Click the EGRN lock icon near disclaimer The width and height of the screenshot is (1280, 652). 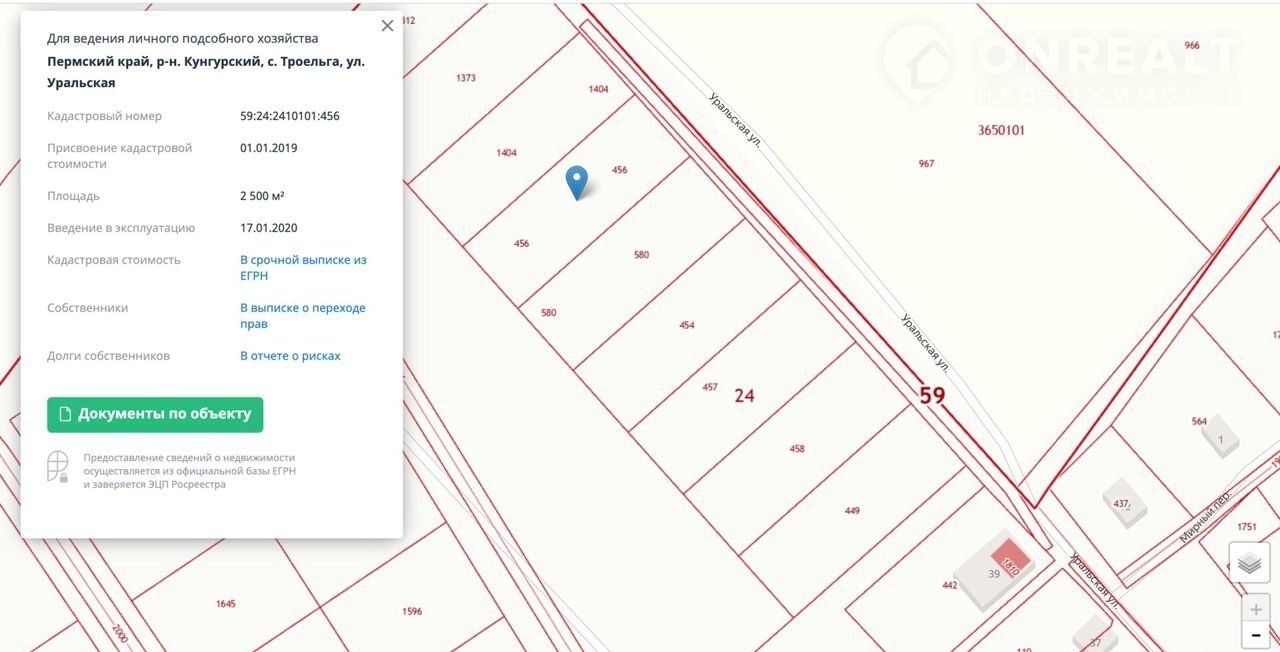point(58,468)
